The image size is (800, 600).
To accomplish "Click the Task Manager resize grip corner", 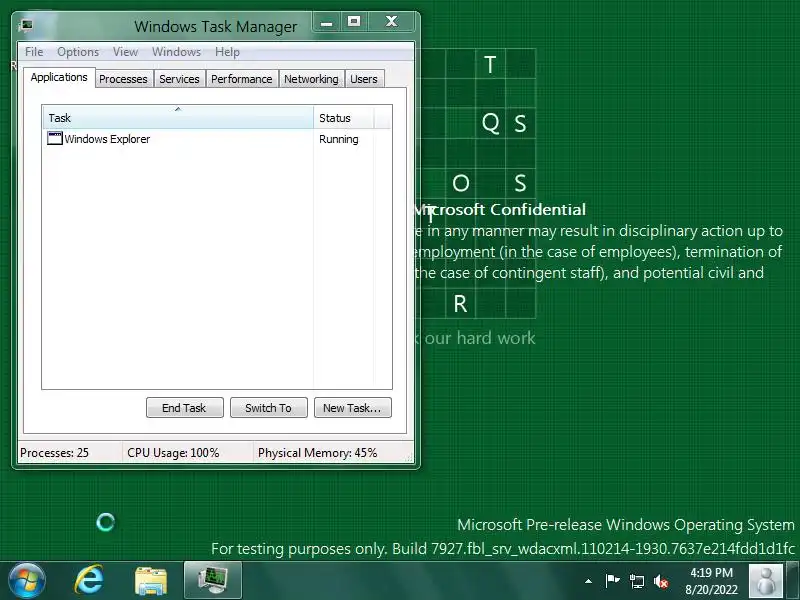I will pyautogui.click(x=409, y=458).
